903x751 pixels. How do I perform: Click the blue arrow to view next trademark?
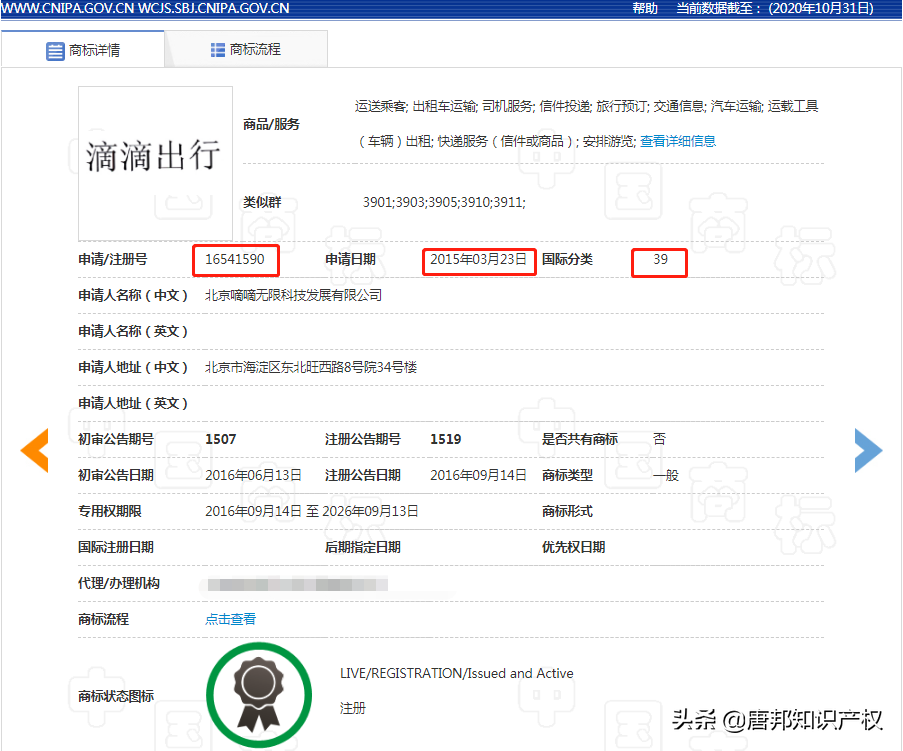(867, 451)
